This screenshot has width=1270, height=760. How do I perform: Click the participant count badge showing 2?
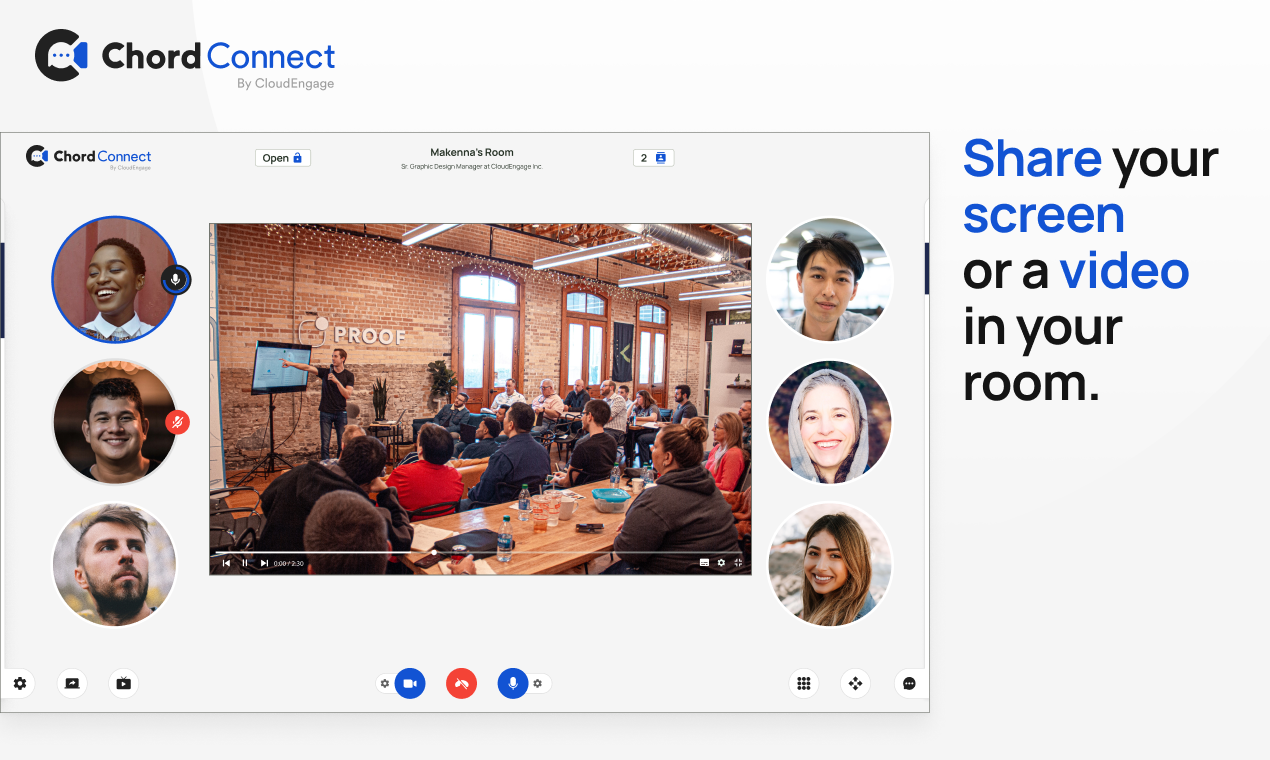tap(653, 157)
